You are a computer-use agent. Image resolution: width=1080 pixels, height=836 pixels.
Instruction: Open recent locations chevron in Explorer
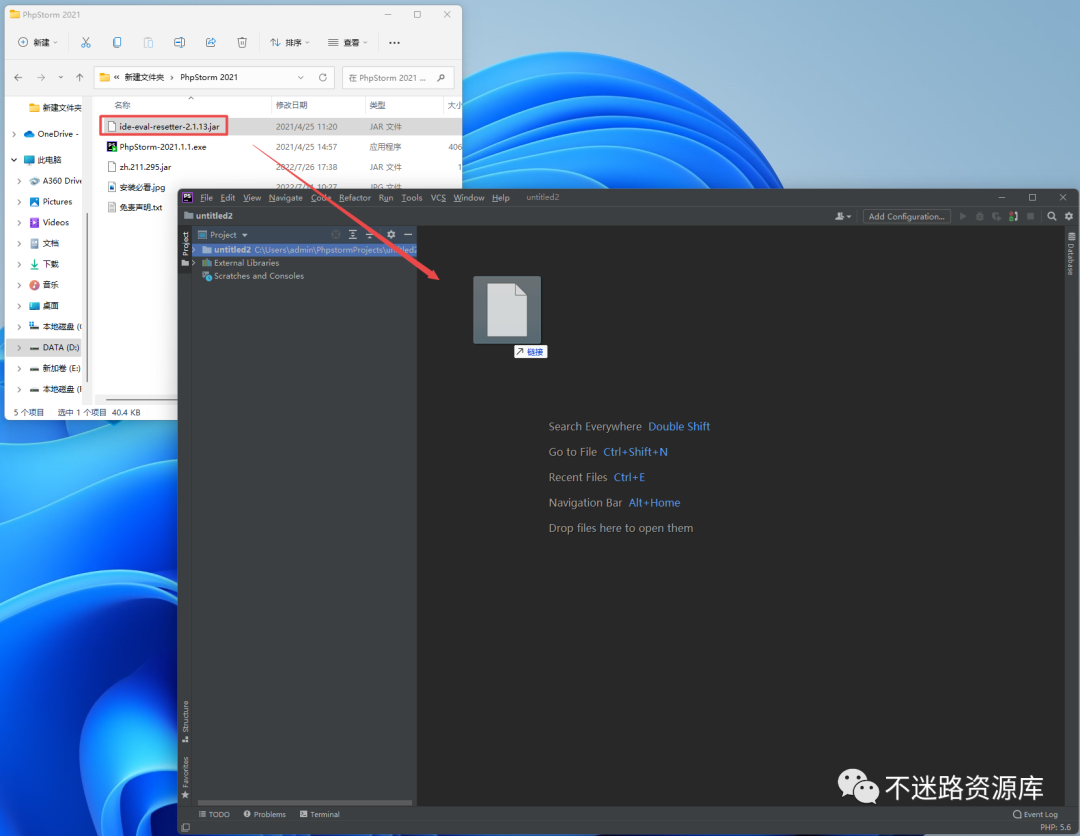pyautogui.click(x=61, y=78)
